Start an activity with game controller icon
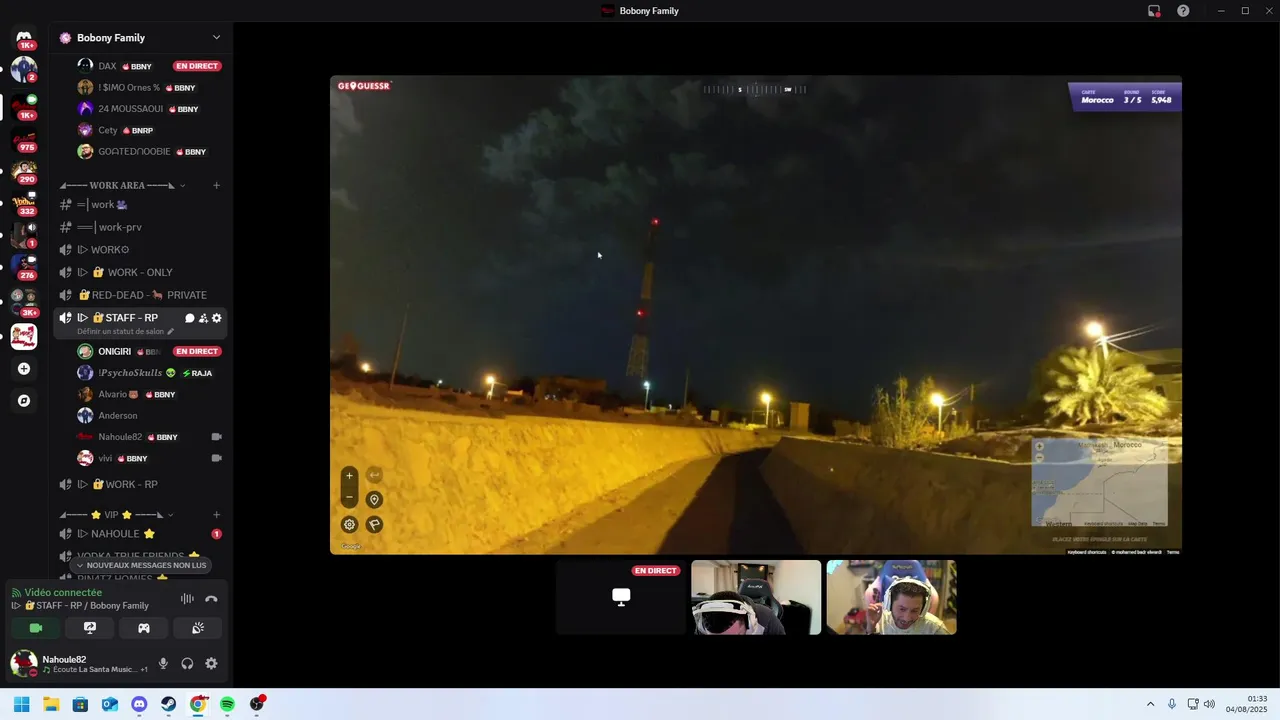Screen dimensions: 1280x720 (x=144, y=628)
